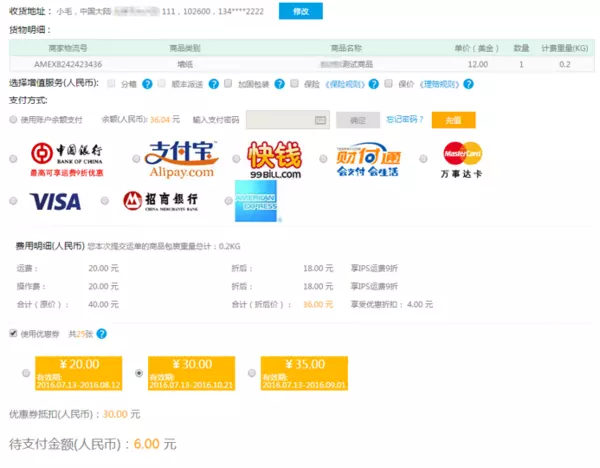Select 财付通 radio button
This screenshot has width=600, height=468.
point(323,159)
